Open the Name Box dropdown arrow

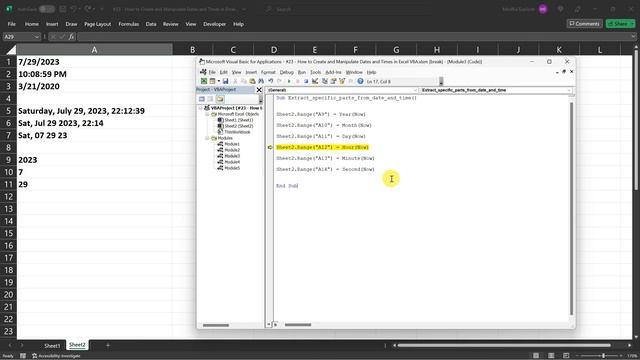point(37,37)
